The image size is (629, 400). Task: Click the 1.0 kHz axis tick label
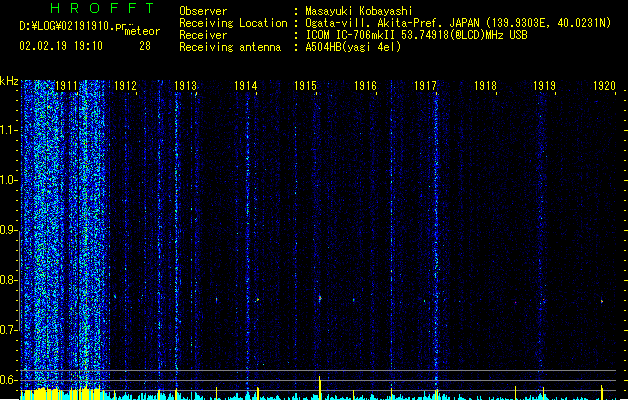pos(8,180)
